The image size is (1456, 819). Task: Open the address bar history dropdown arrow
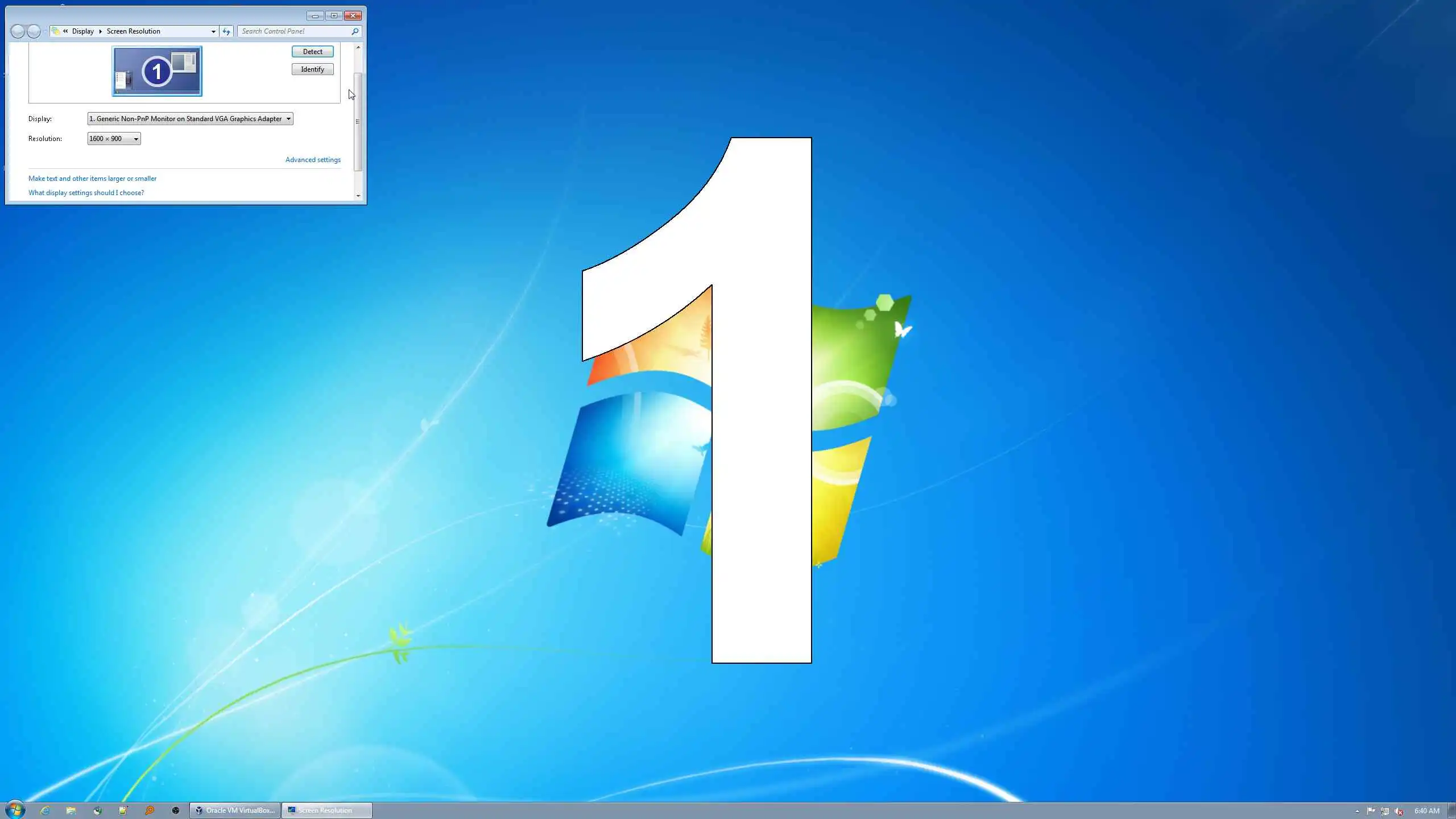[x=213, y=31]
